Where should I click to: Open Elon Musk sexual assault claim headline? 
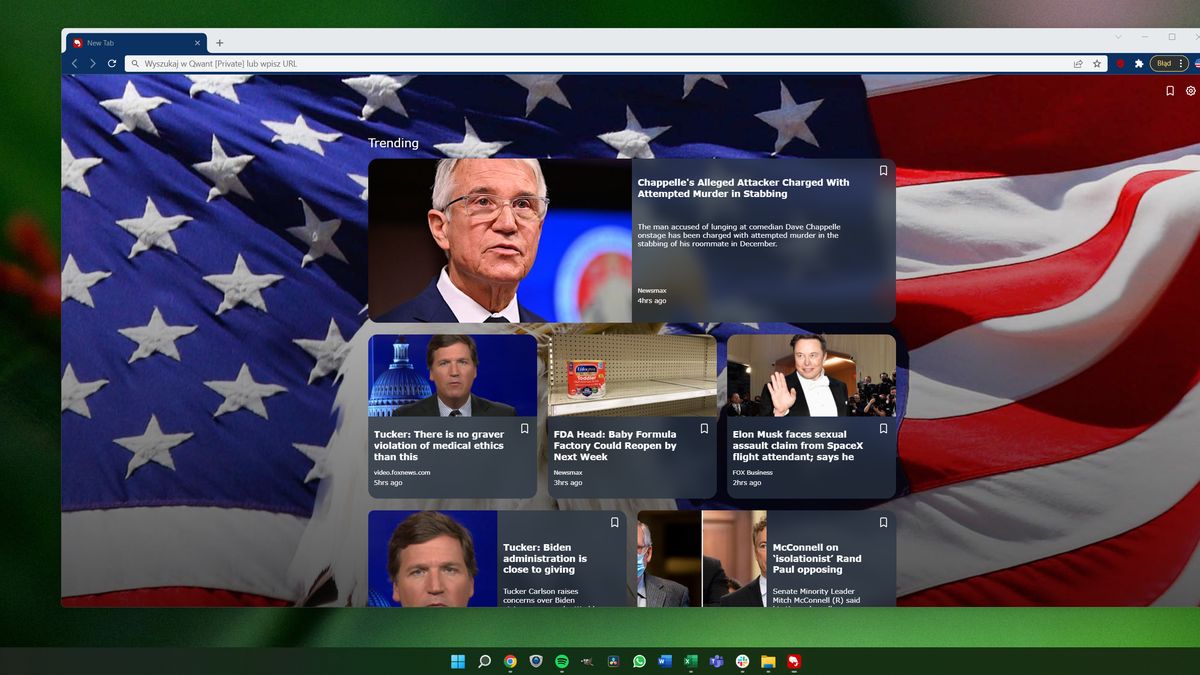coord(797,445)
